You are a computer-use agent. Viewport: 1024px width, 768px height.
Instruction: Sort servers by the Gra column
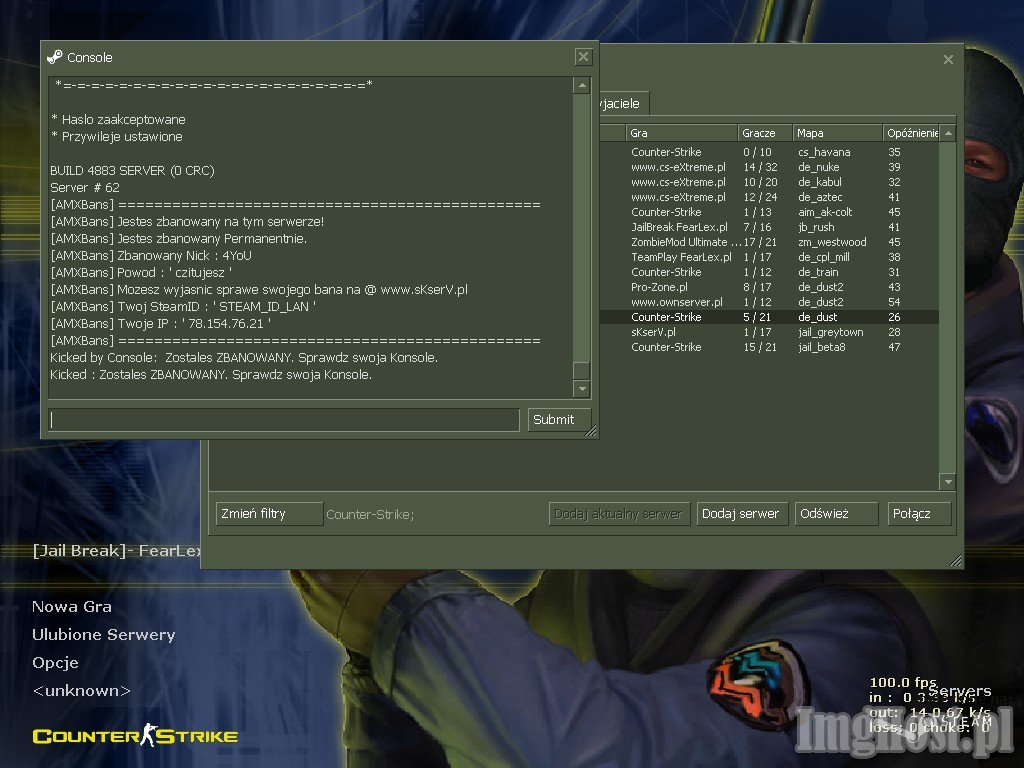682,133
